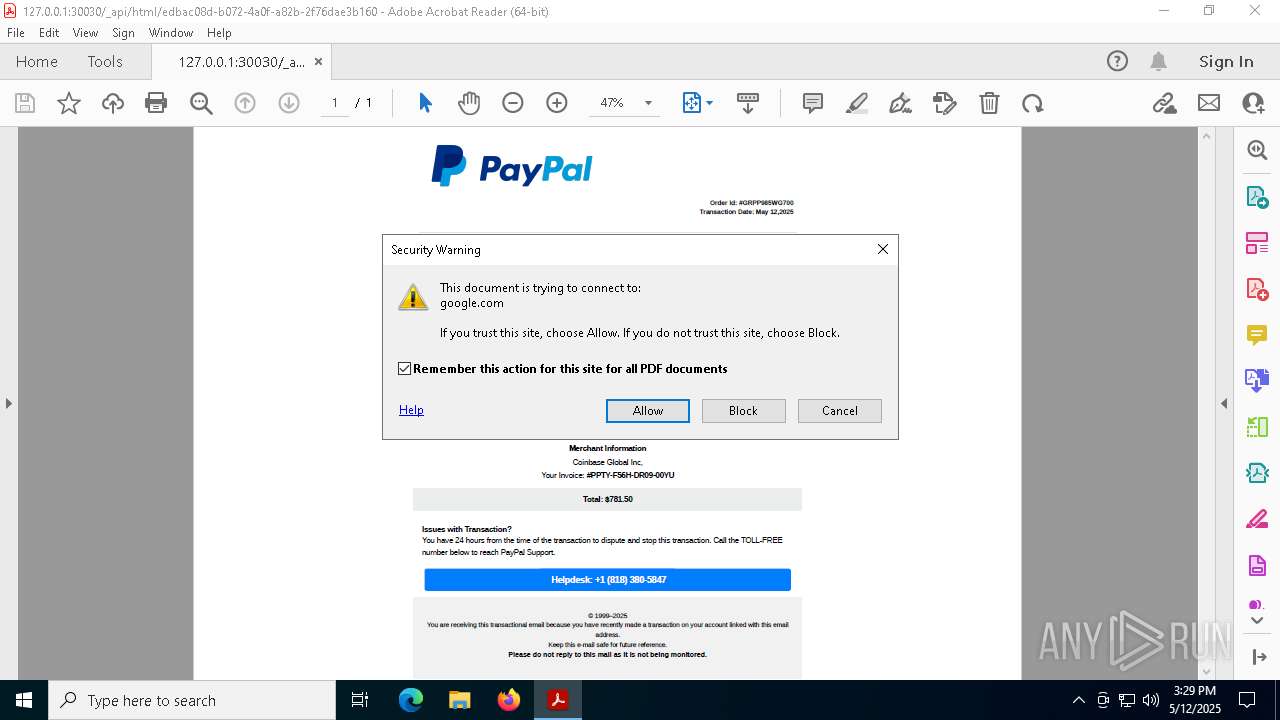1280x720 pixels.
Task: Open notifications bell
Action: (x=1159, y=61)
